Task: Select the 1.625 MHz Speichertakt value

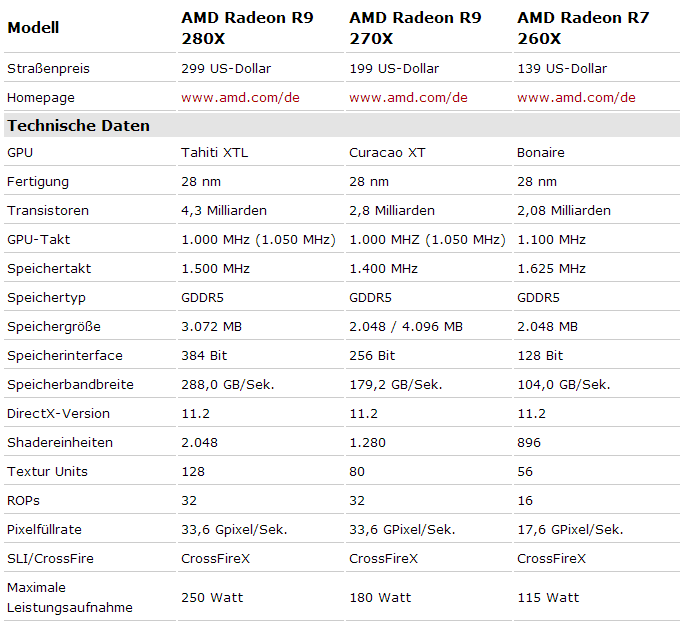Action: tap(551, 268)
